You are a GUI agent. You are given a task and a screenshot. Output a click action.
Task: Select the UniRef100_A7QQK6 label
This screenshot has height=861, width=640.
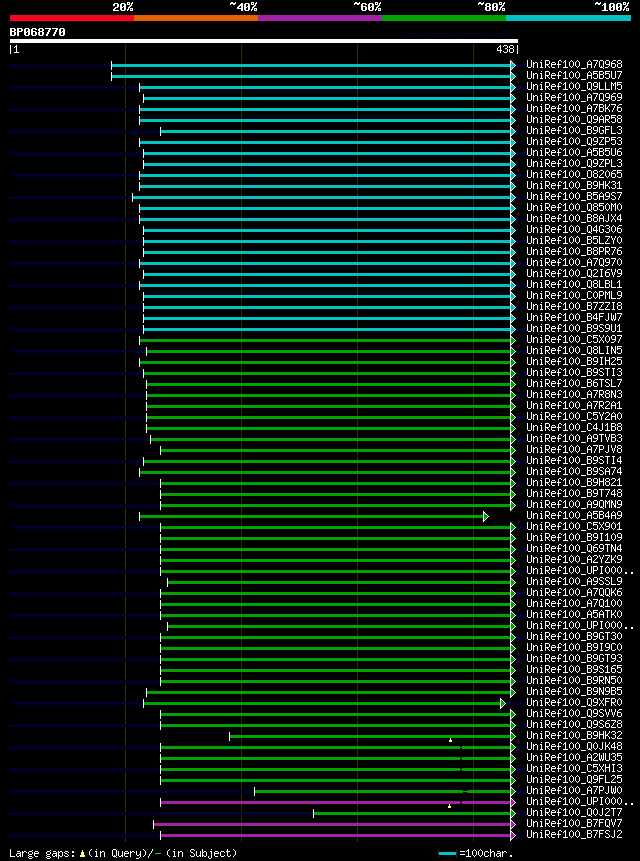pyautogui.click(x=574, y=592)
